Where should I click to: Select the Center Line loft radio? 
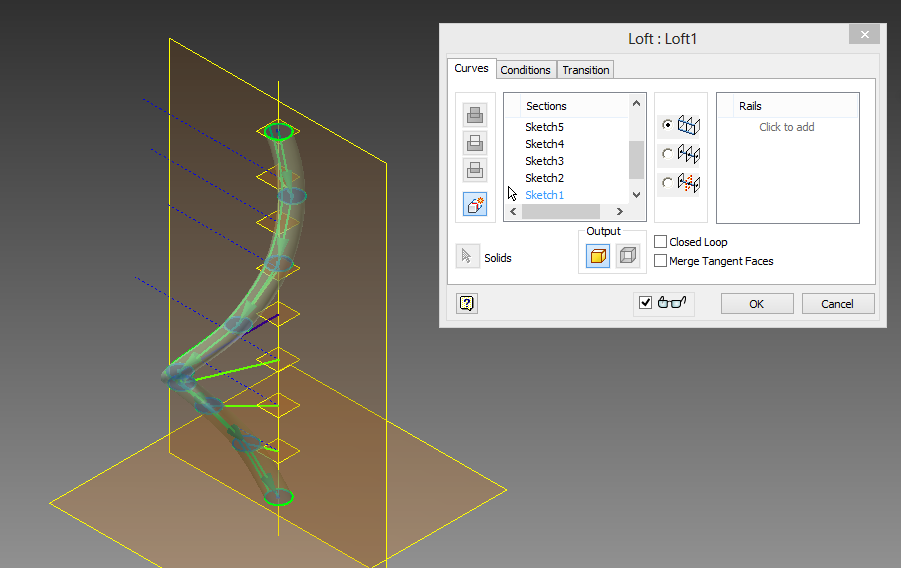(x=667, y=153)
